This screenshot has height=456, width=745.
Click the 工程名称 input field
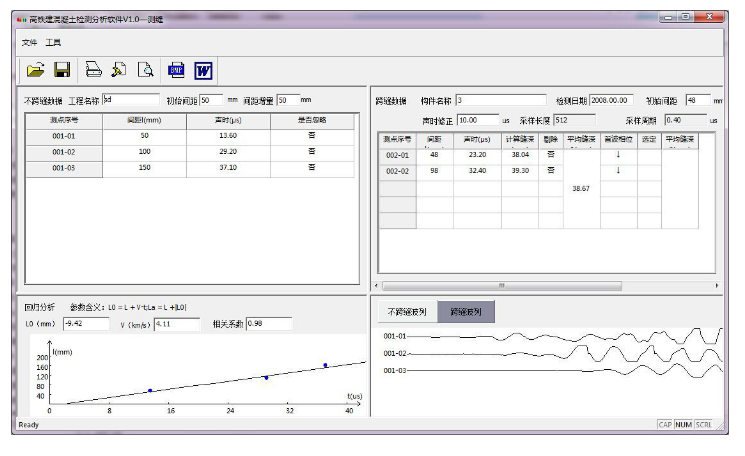click(x=130, y=100)
